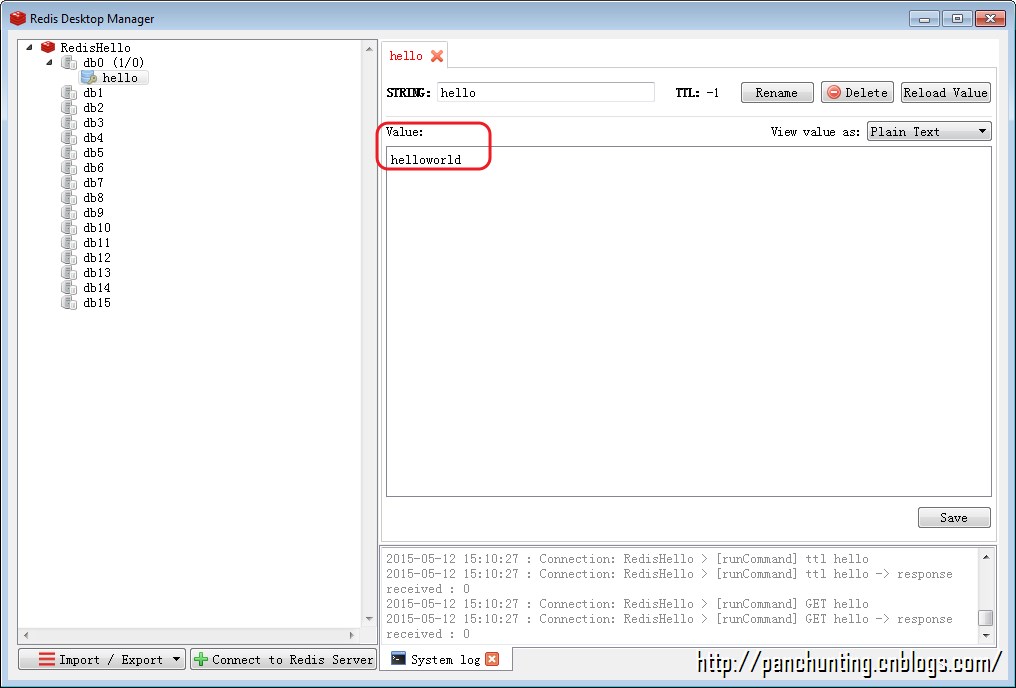The height and width of the screenshot is (688, 1016).
Task: Click the Rename button
Action: coord(777,93)
